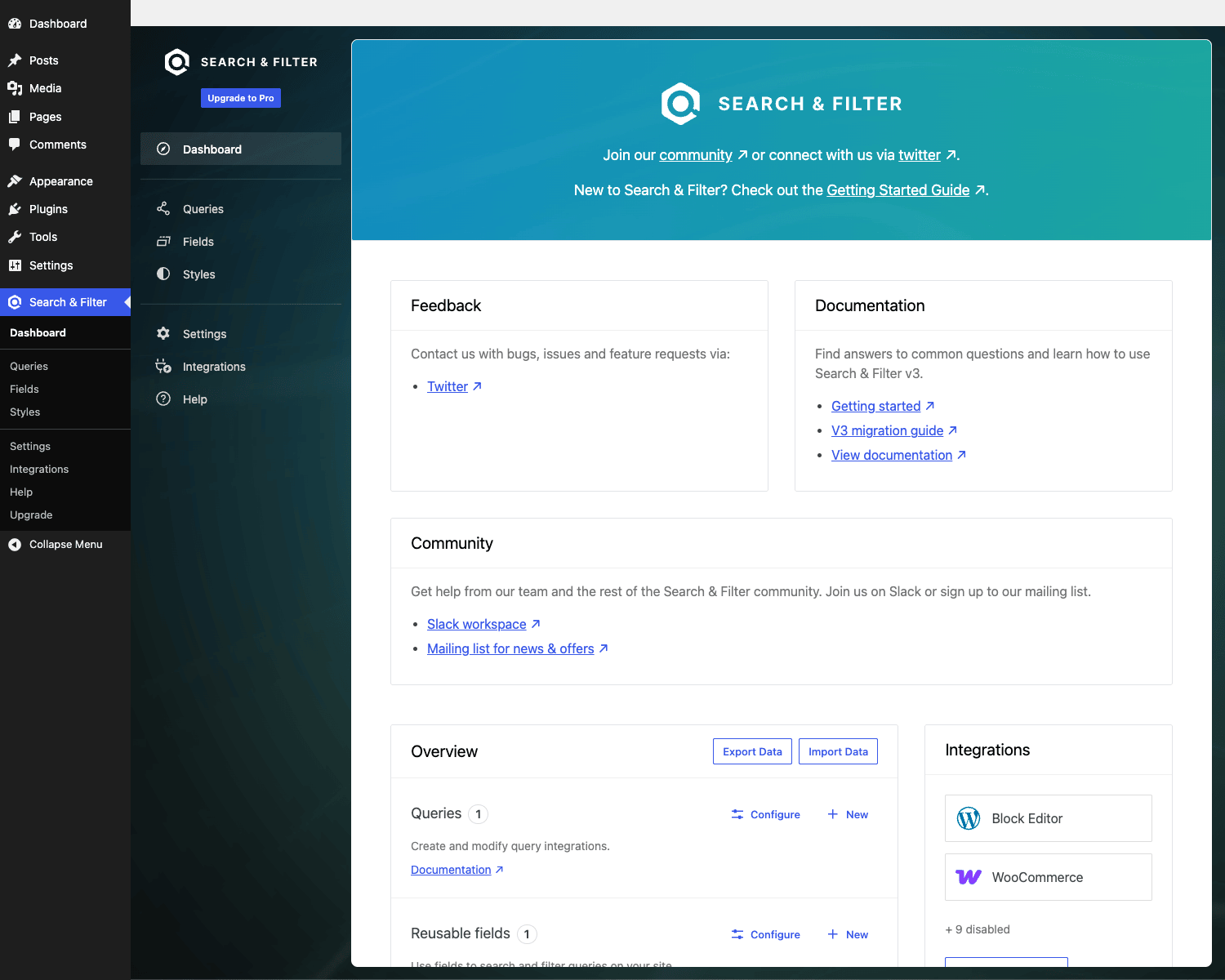Click the large hexagon logo in banner
1225x980 pixels.
(680, 104)
